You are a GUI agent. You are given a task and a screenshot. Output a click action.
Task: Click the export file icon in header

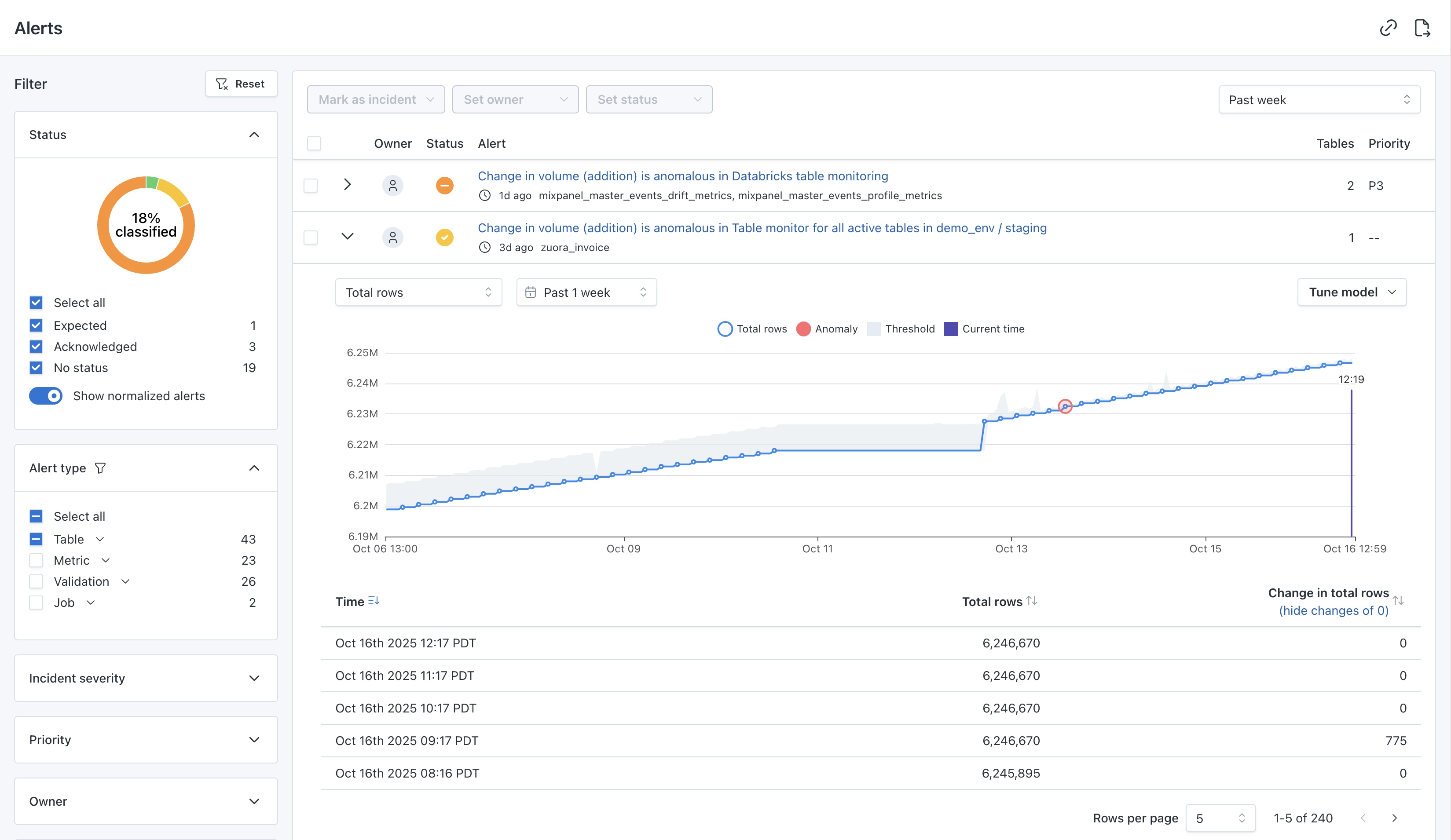coord(1422,28)
